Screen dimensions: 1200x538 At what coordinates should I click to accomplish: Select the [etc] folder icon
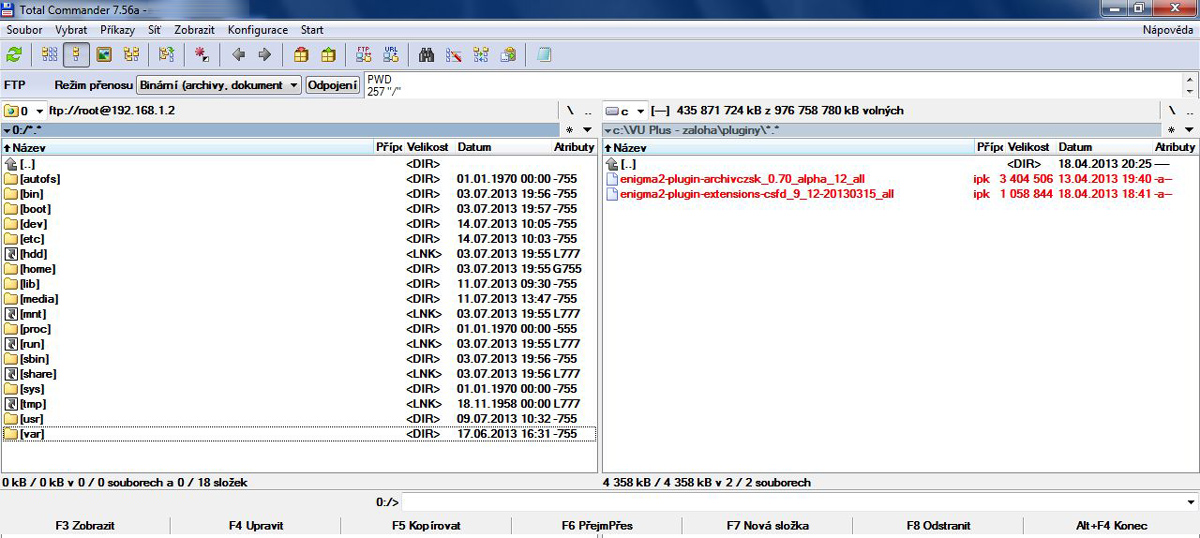tap(11, 239)
